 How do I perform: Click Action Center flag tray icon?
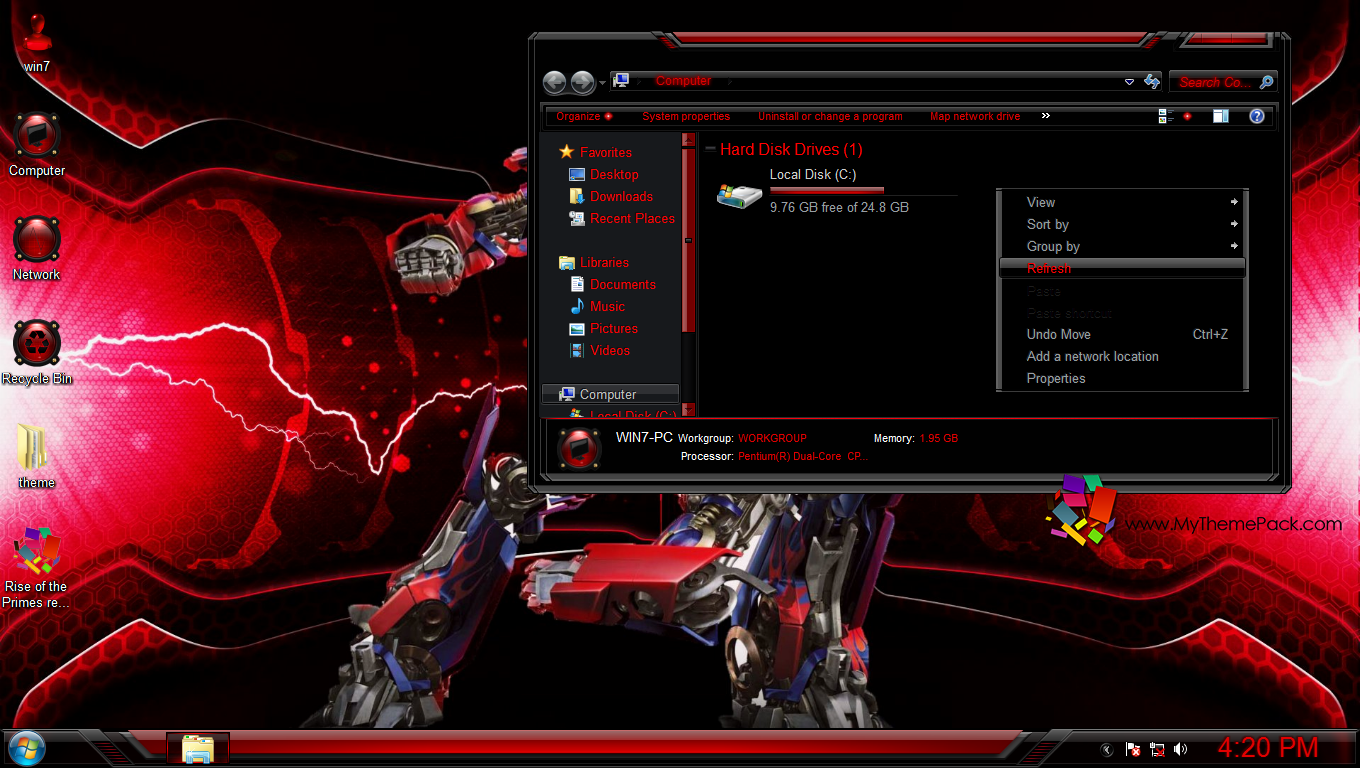pyautogui.click(x=1133, y=748)
